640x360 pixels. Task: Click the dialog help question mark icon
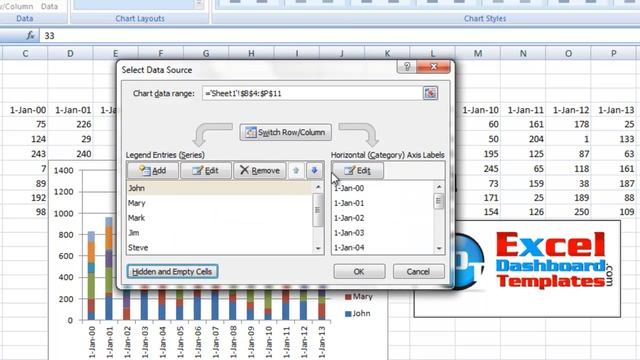tap(407, 67)
